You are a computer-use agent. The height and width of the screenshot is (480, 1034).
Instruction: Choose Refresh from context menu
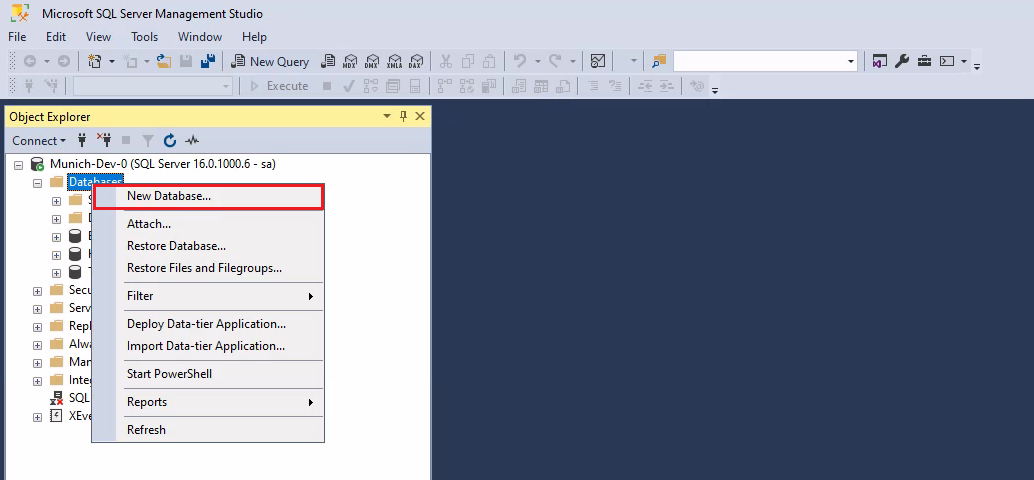(x=208, y=430)
